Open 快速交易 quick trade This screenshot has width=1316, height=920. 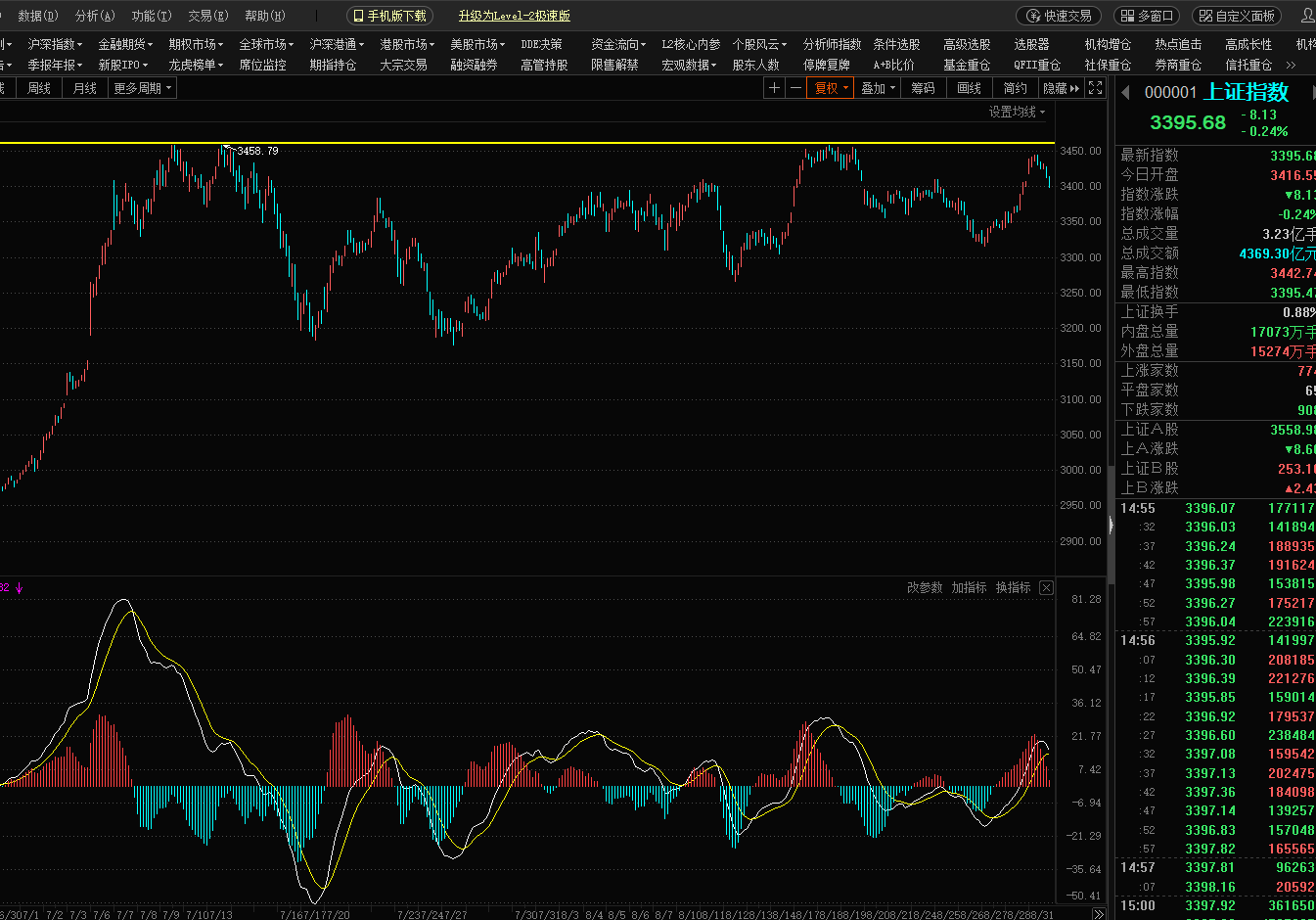(1059, 16)
